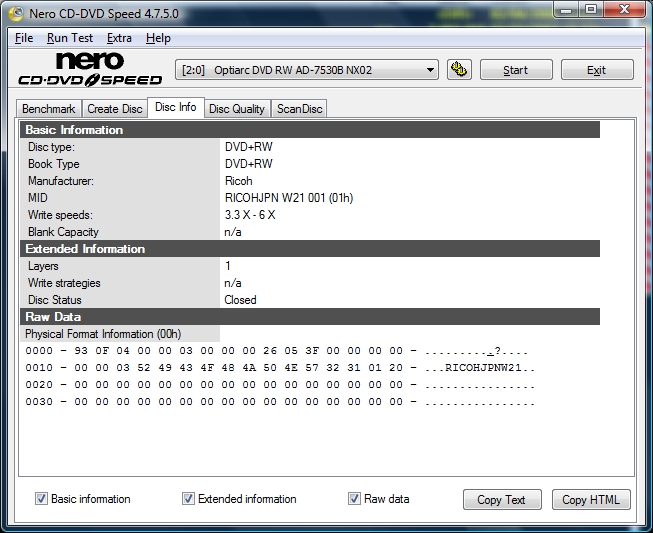The image size is (653, 533).
Task: Switch to the Create Disc tab
Action: tap(115, 109)
